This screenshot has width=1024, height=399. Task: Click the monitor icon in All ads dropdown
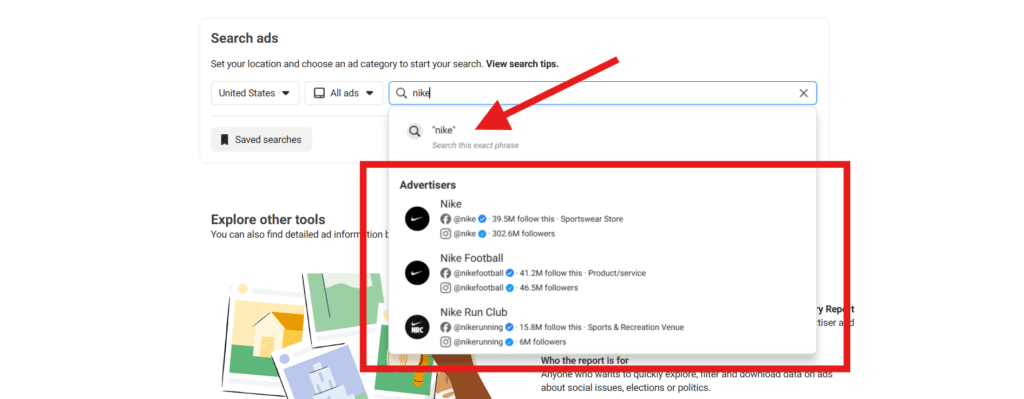click(x=319, y=93)
